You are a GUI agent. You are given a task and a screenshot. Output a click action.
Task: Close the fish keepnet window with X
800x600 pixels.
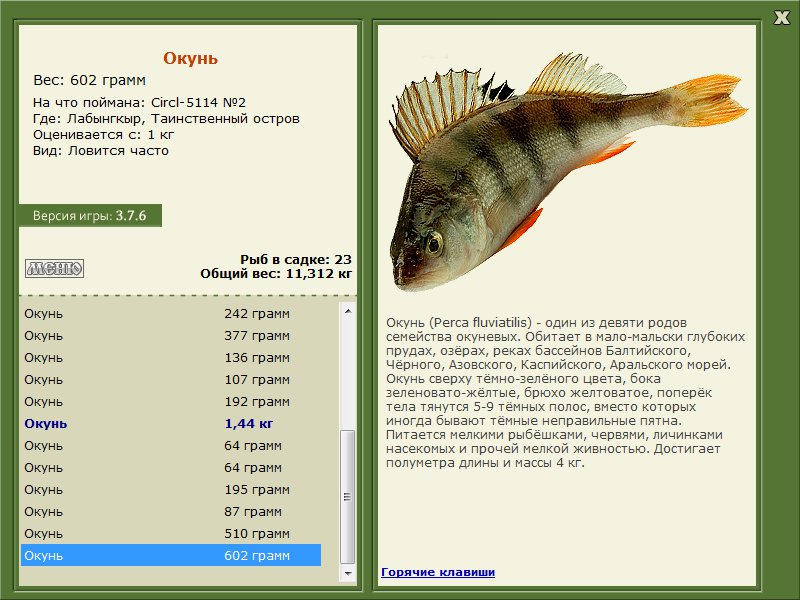click(x=781, y=18)
